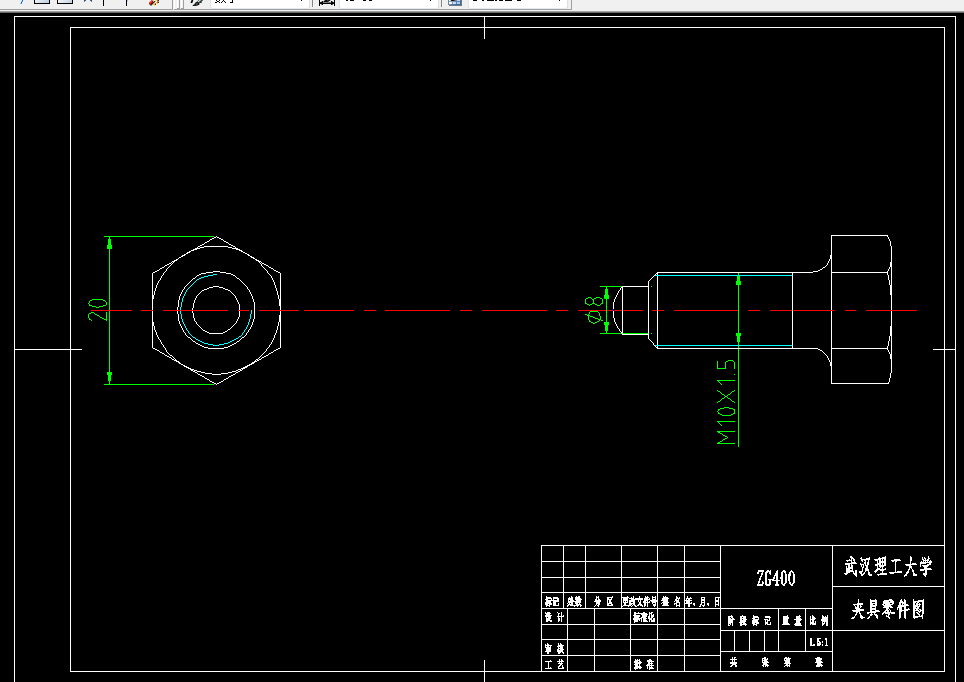Click the 夹具零件图 drawing title text
This screenshot has height=682, width=964.
coord(888,609)
